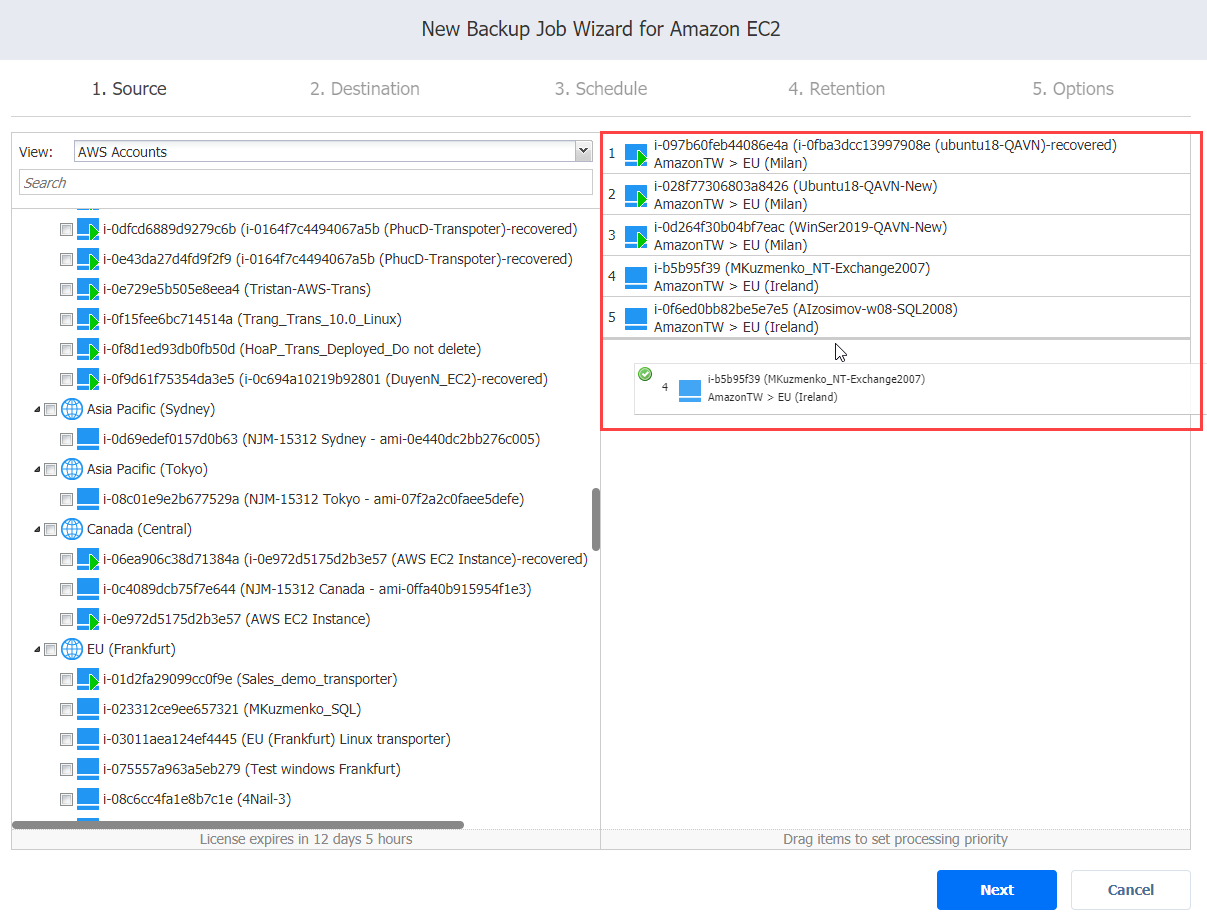Check the box for Trang_Trans_10.0_Linux
1207x915 pixels.
tap(66, 320)
